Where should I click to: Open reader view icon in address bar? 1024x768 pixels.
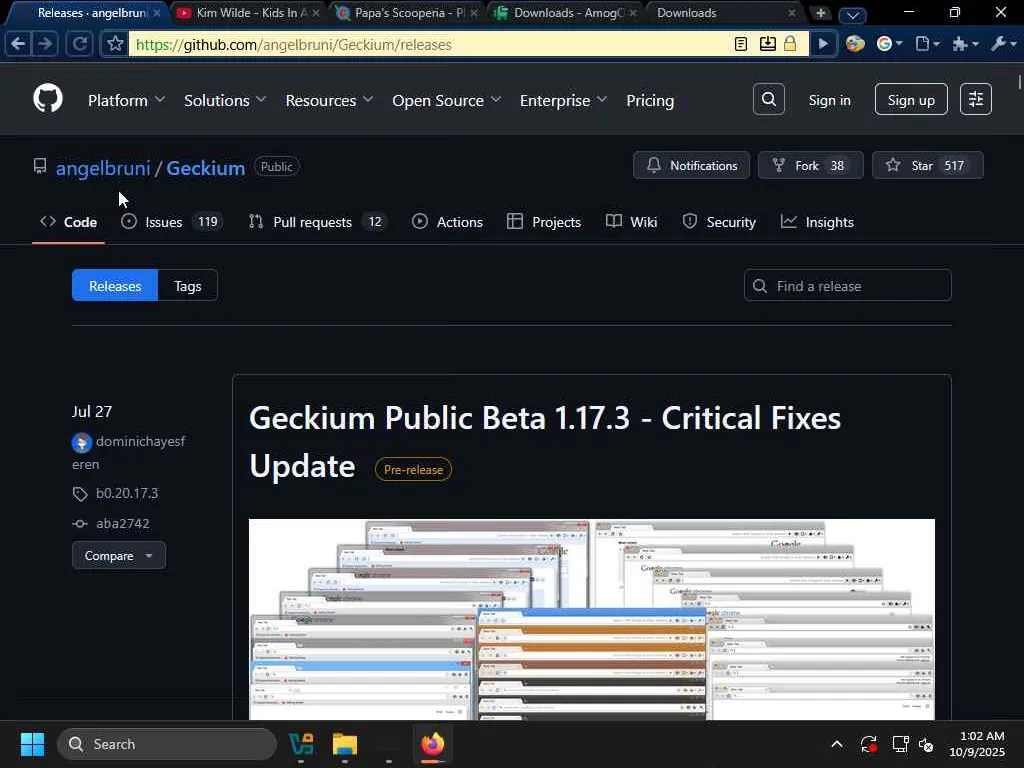point(741,44)
